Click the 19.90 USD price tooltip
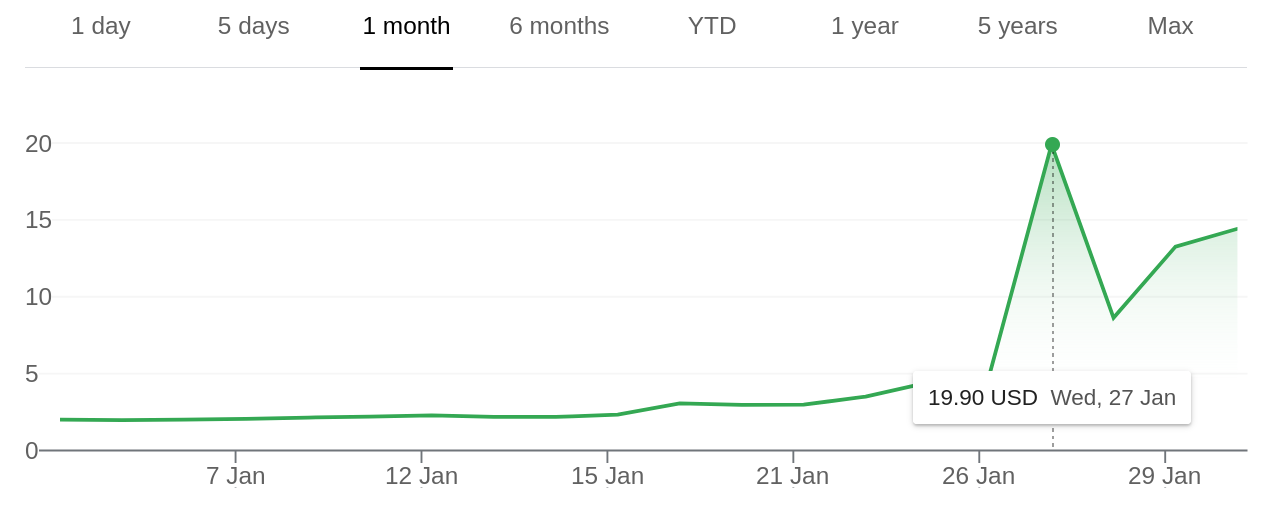This screenshot has width=1274, height=506. (x=1051, y=398)
